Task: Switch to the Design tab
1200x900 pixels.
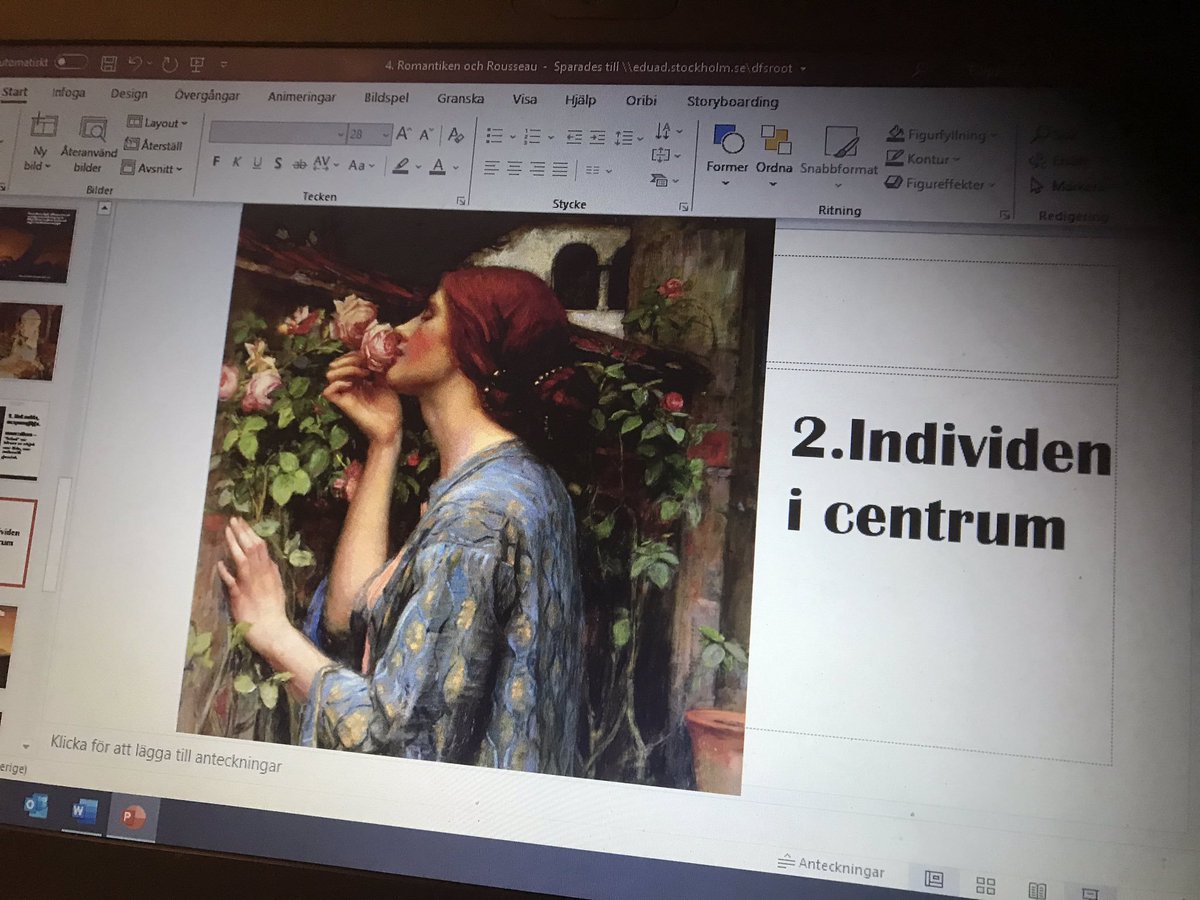Action: [x=129, y=94]
